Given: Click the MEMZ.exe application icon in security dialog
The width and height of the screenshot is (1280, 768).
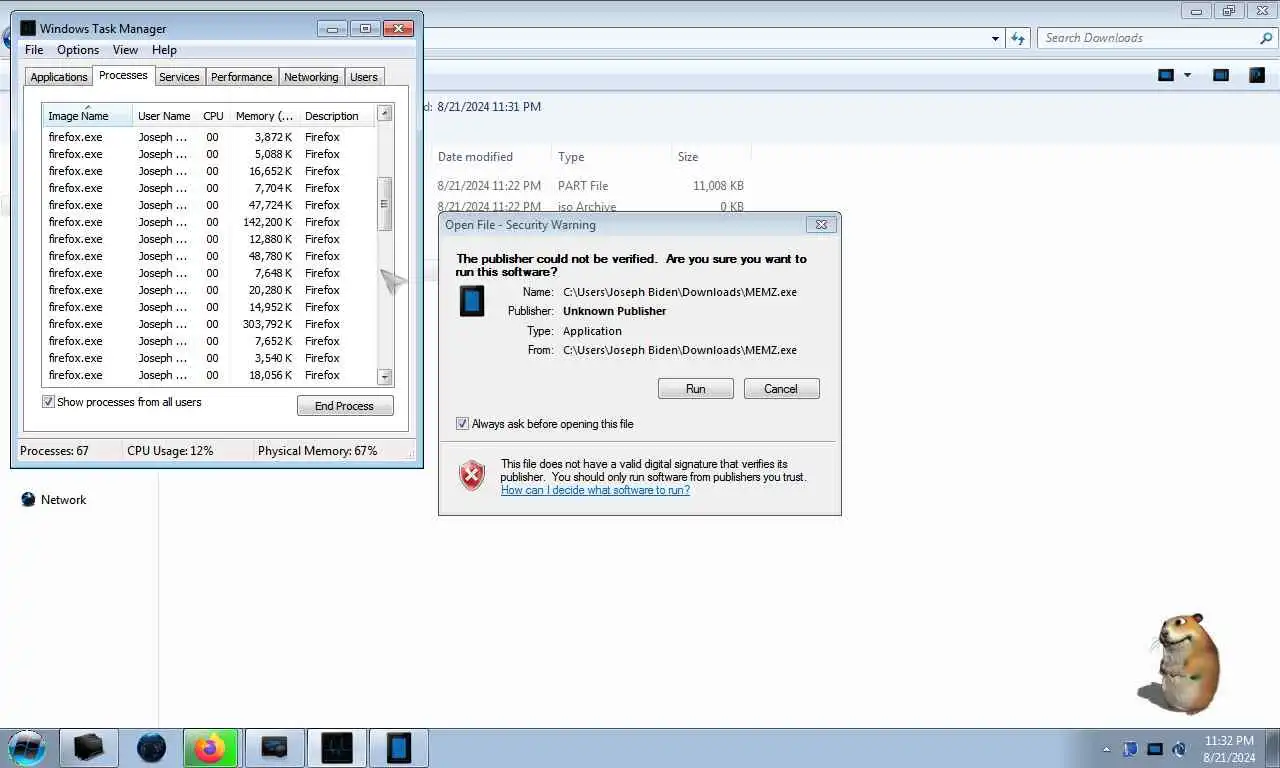Looking at the screenshot, I should click(x=472, y=301).
